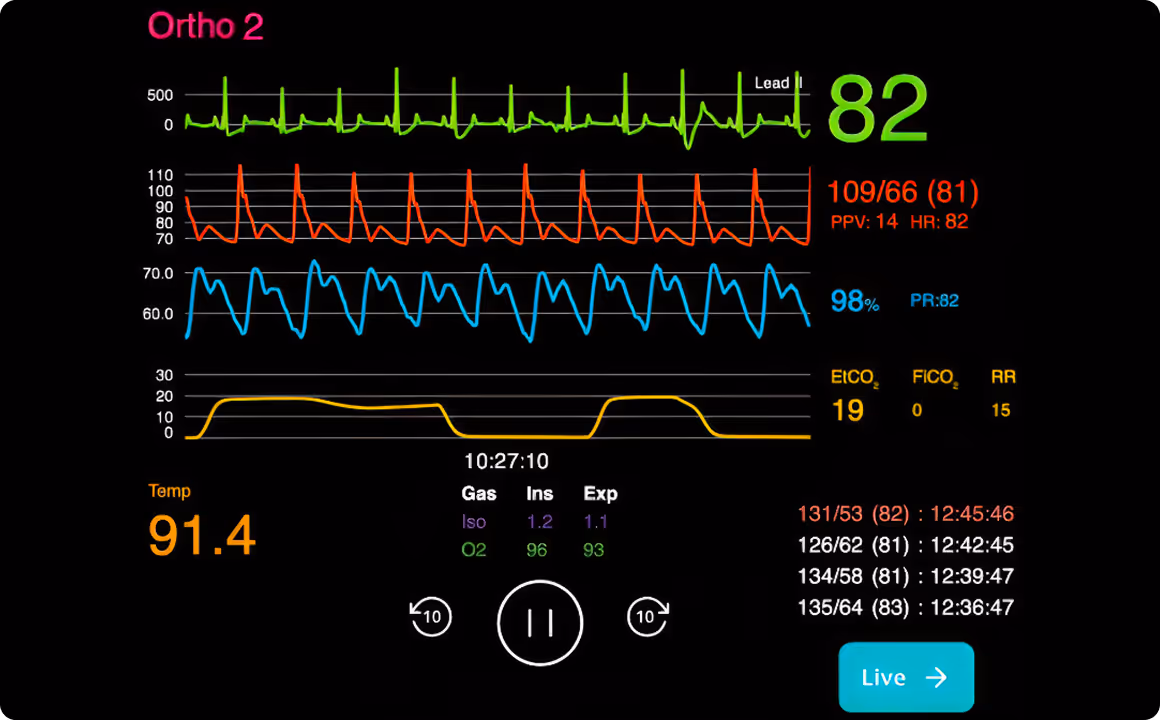Click the timestamp 10:27:10

click(506, 461)
